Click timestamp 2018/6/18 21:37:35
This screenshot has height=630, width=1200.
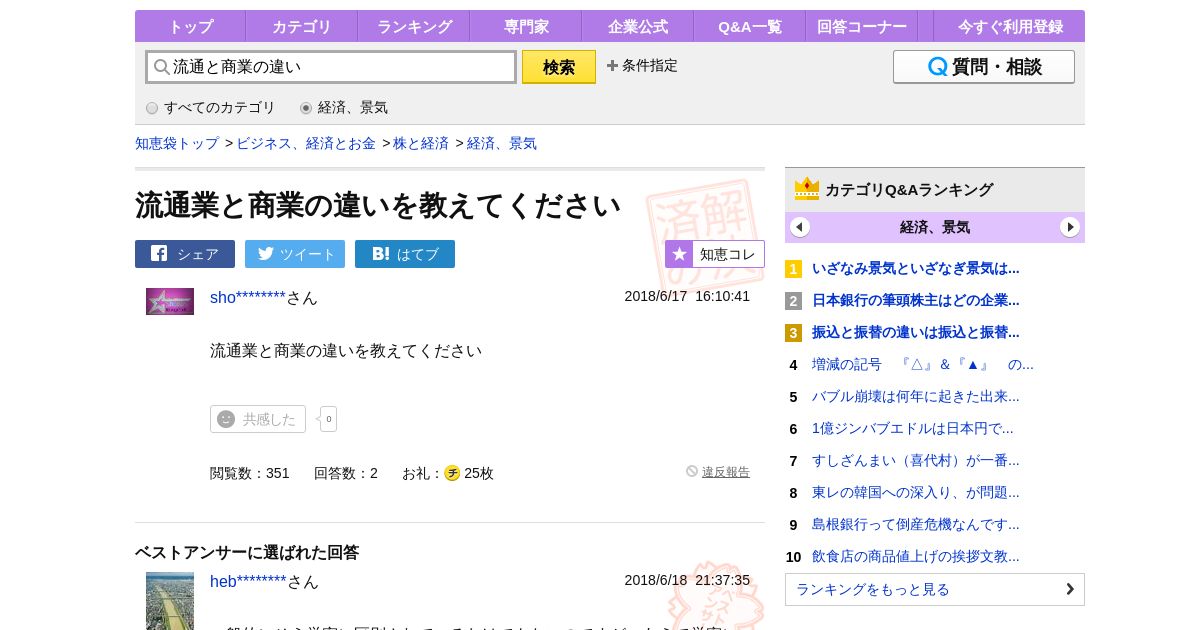click(687, 580)
